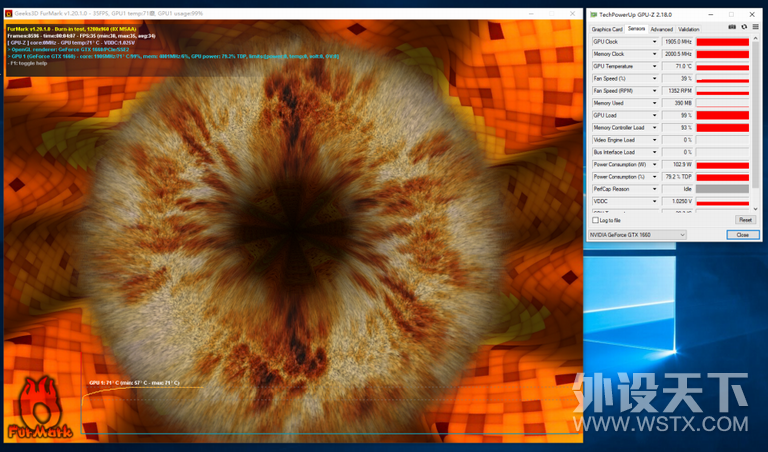Open the Memory Used sensor dropdown

coord(654,103)
